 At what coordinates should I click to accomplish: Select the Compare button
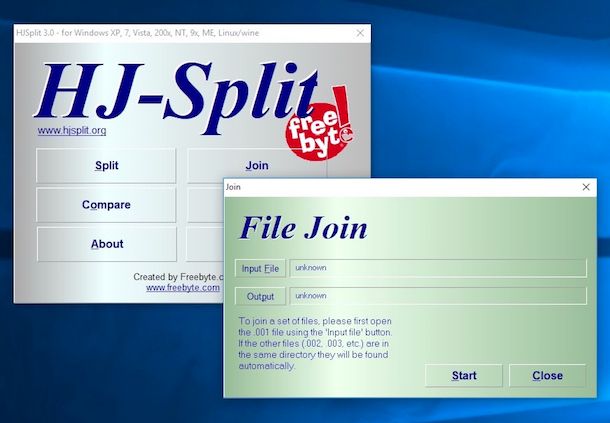click(106, 205)
